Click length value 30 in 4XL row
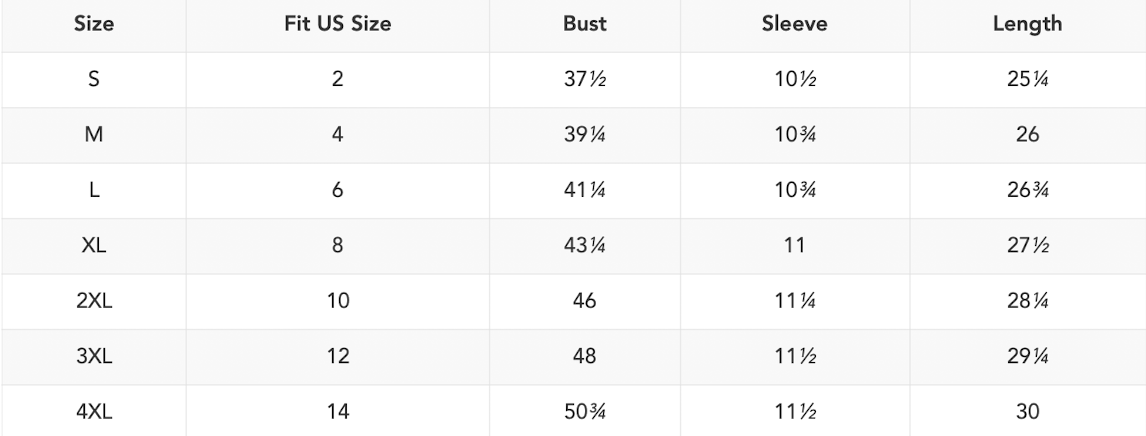 point(1027,411)
